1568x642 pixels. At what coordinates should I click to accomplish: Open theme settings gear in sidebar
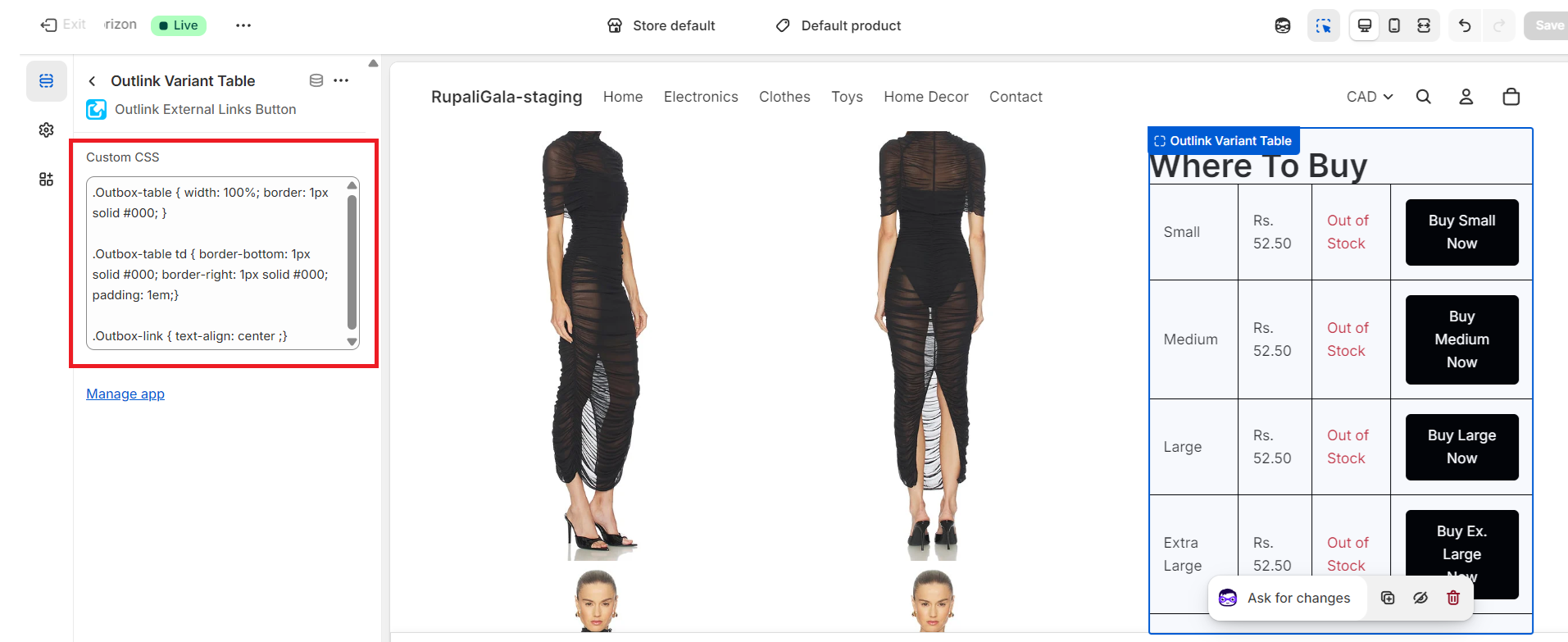coord(46,130)
